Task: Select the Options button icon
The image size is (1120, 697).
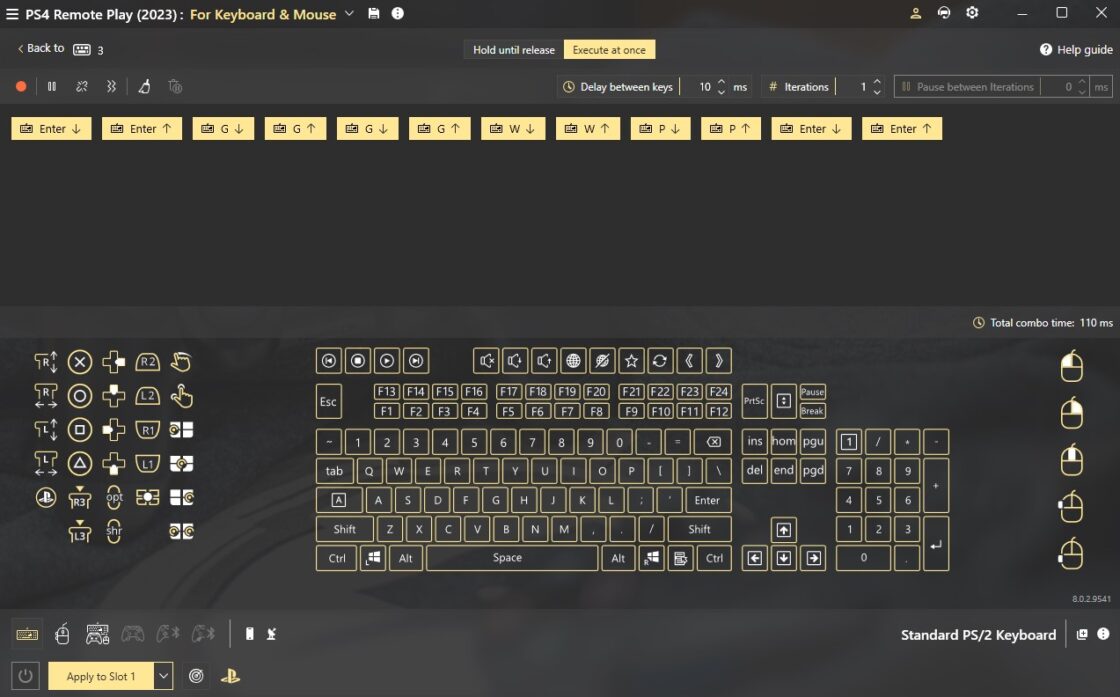Action: point(114,497)
